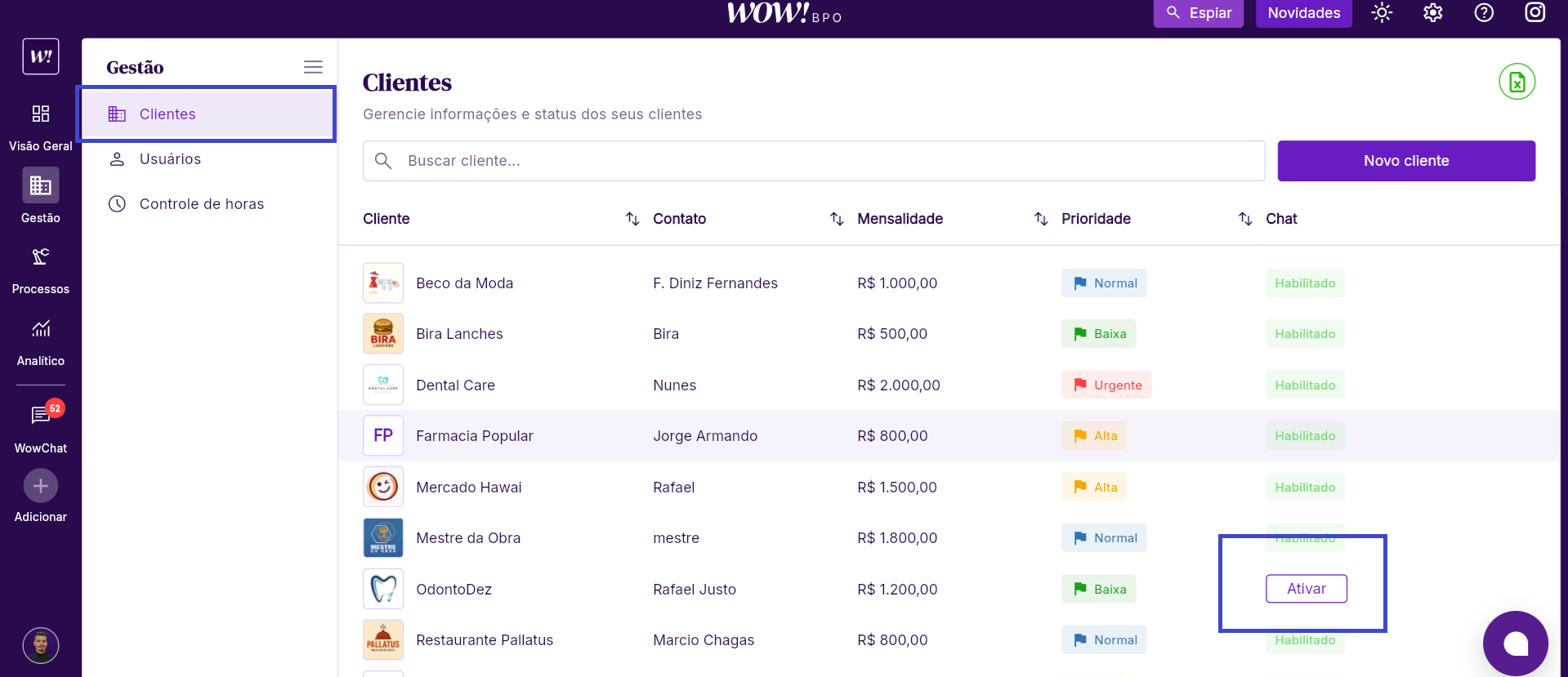Screen dimensions: 1568x677
Task: Export clients to Excel spreadsheet icon
Action: point(1517,82)
